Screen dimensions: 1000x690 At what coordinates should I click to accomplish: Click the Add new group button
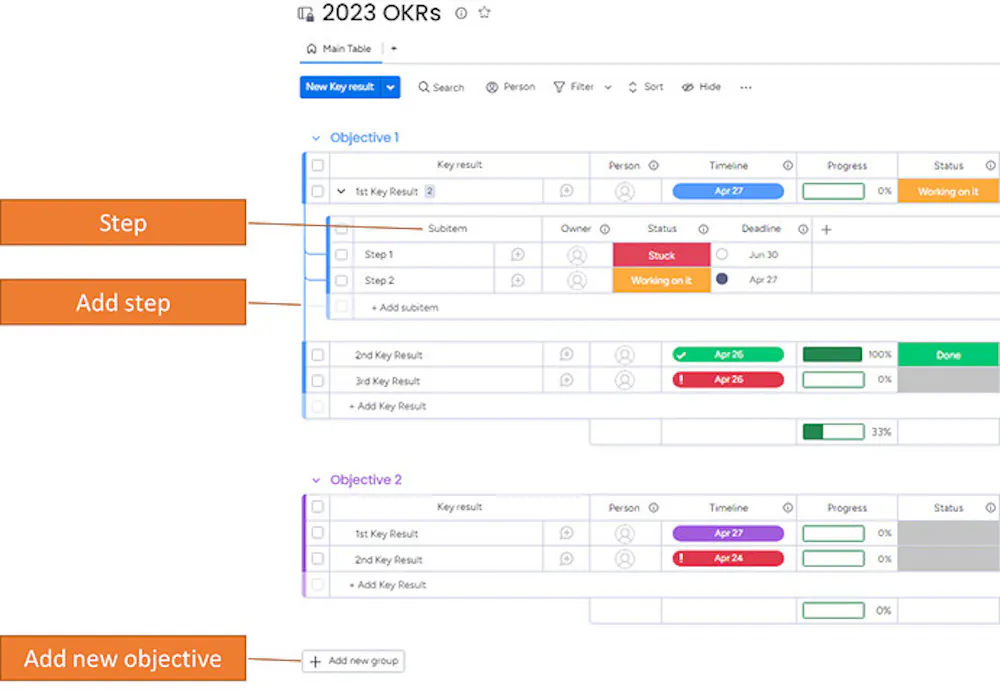[353, 661]
